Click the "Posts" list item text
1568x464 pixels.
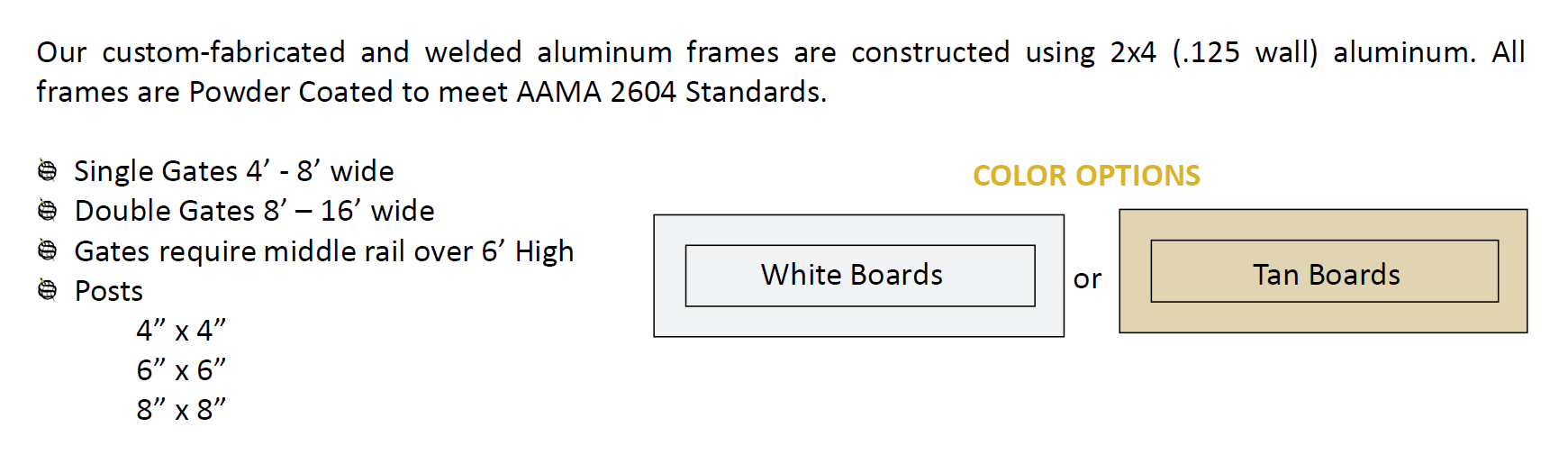coord(108,291)
